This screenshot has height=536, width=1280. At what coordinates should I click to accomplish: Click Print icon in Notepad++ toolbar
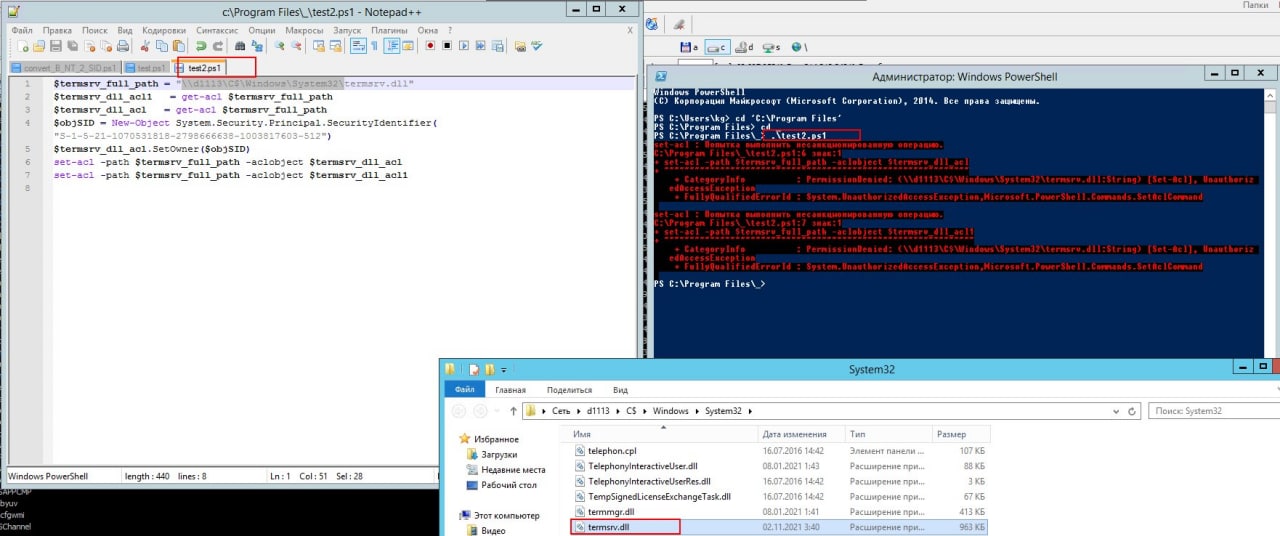(123, 46)
